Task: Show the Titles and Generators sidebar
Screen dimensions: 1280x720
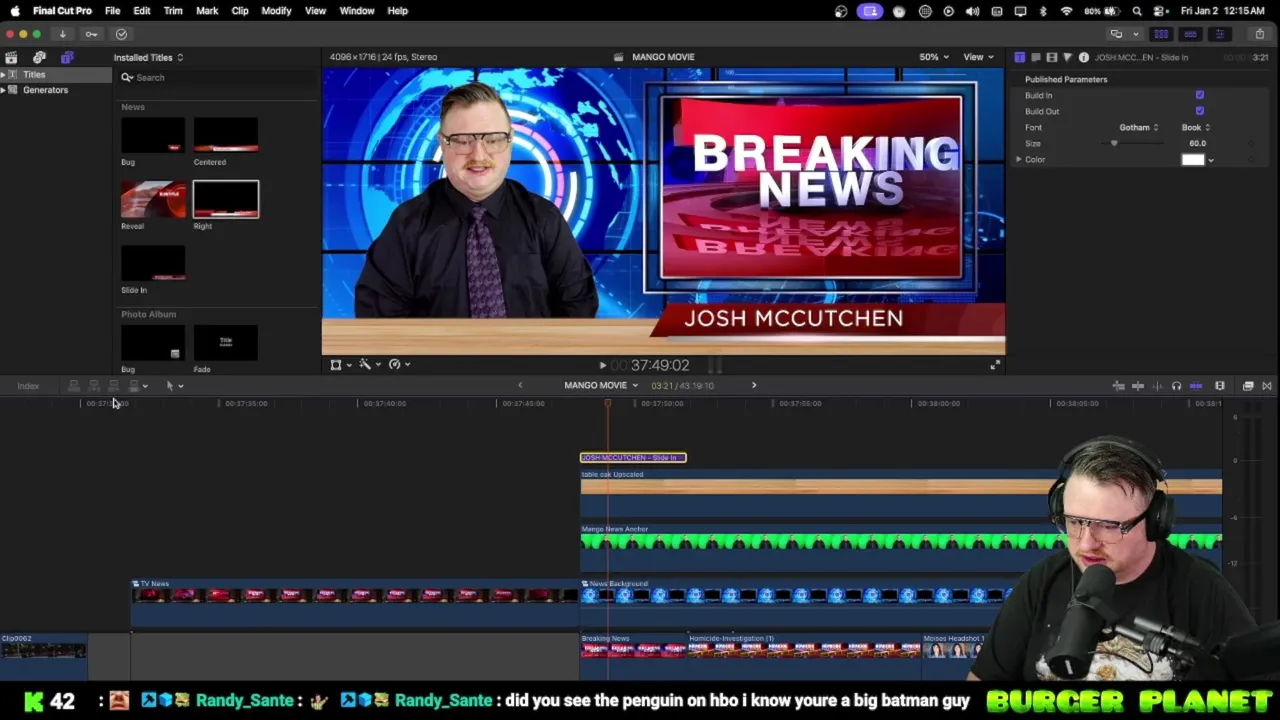Action: (67, 57)
